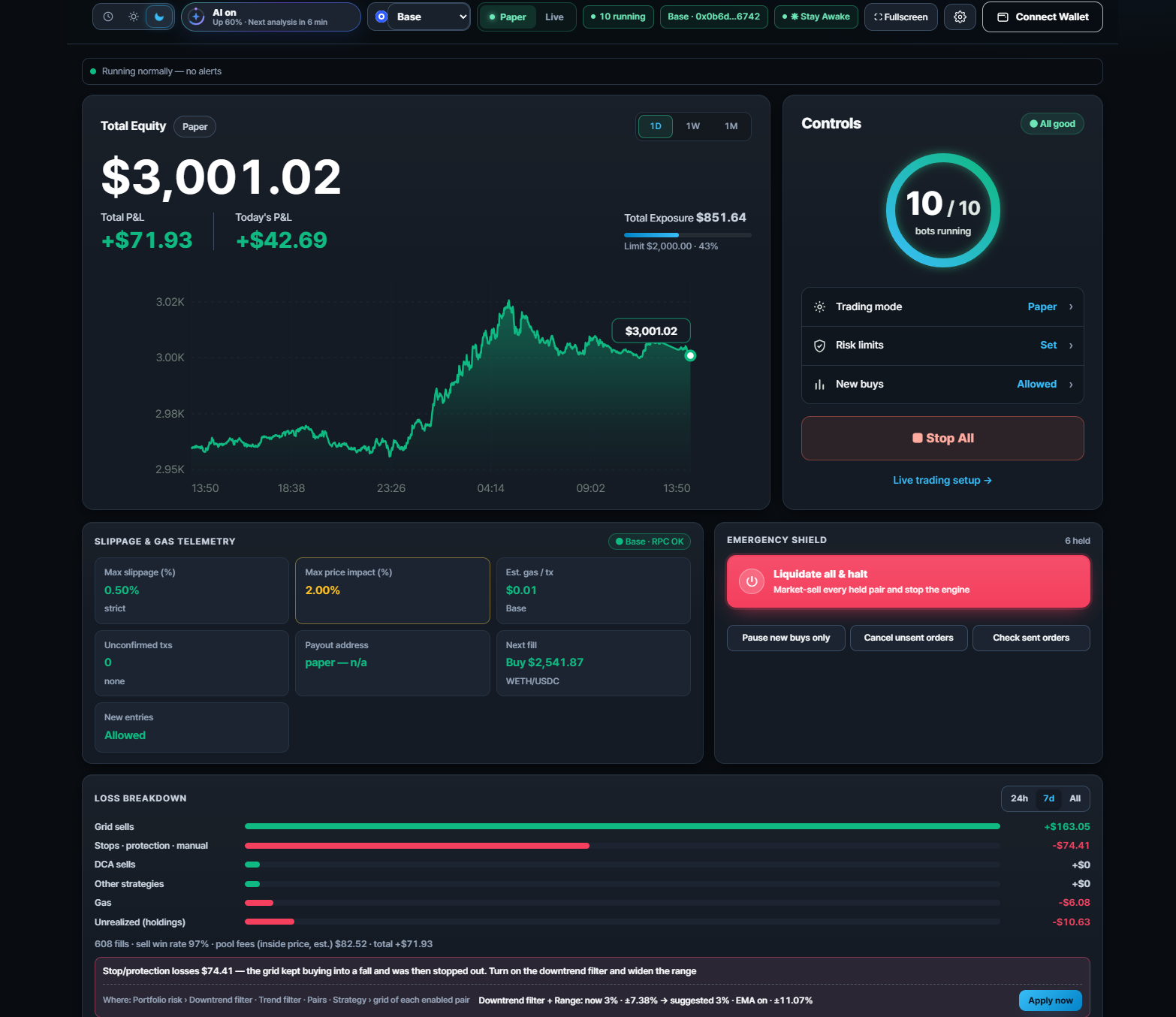Click the All good status badge
Image resolution: width=1176 pixels, height=1017 pixels.
[1052, 124]
